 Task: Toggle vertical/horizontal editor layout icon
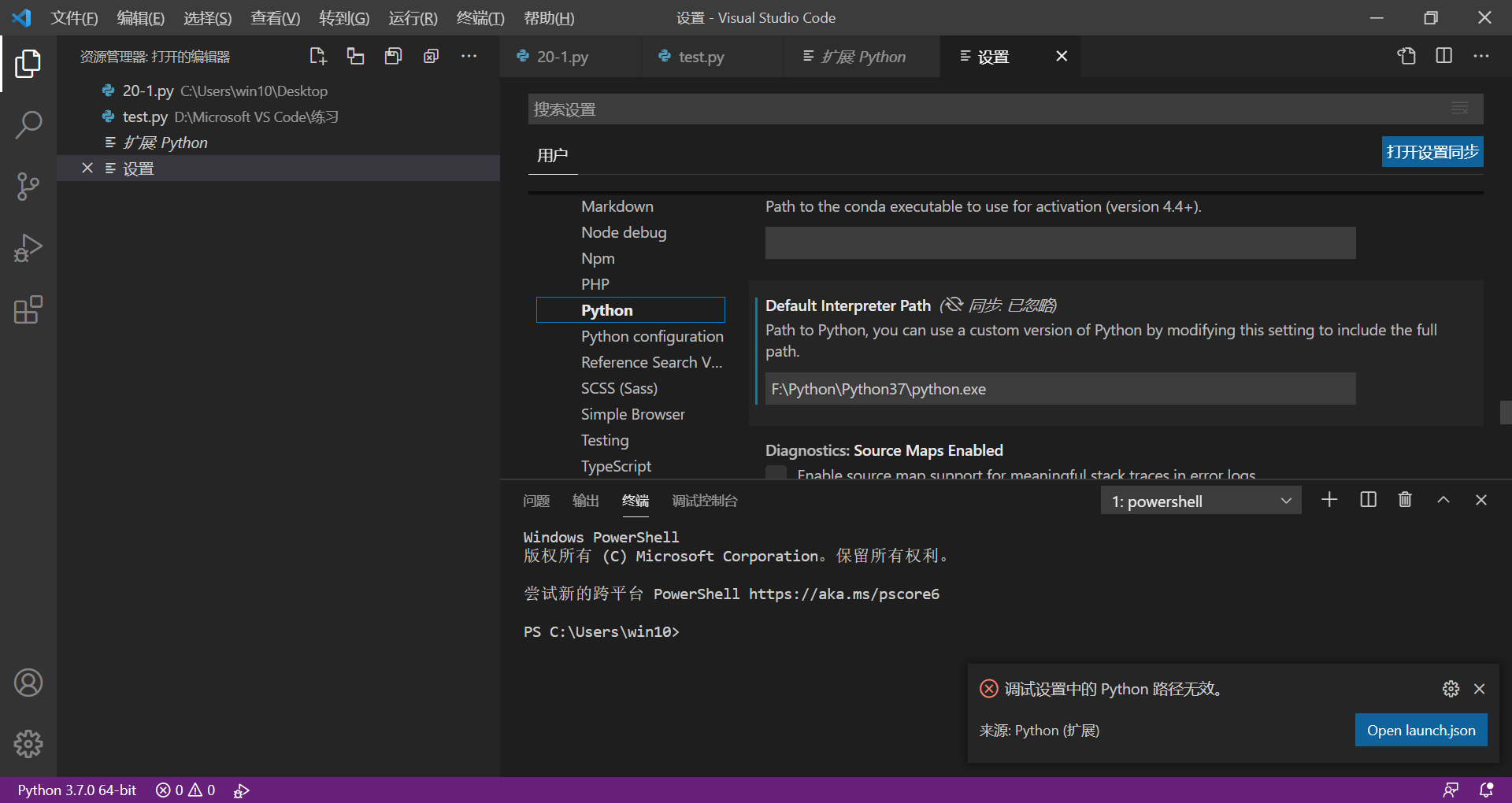pos(356,56)
